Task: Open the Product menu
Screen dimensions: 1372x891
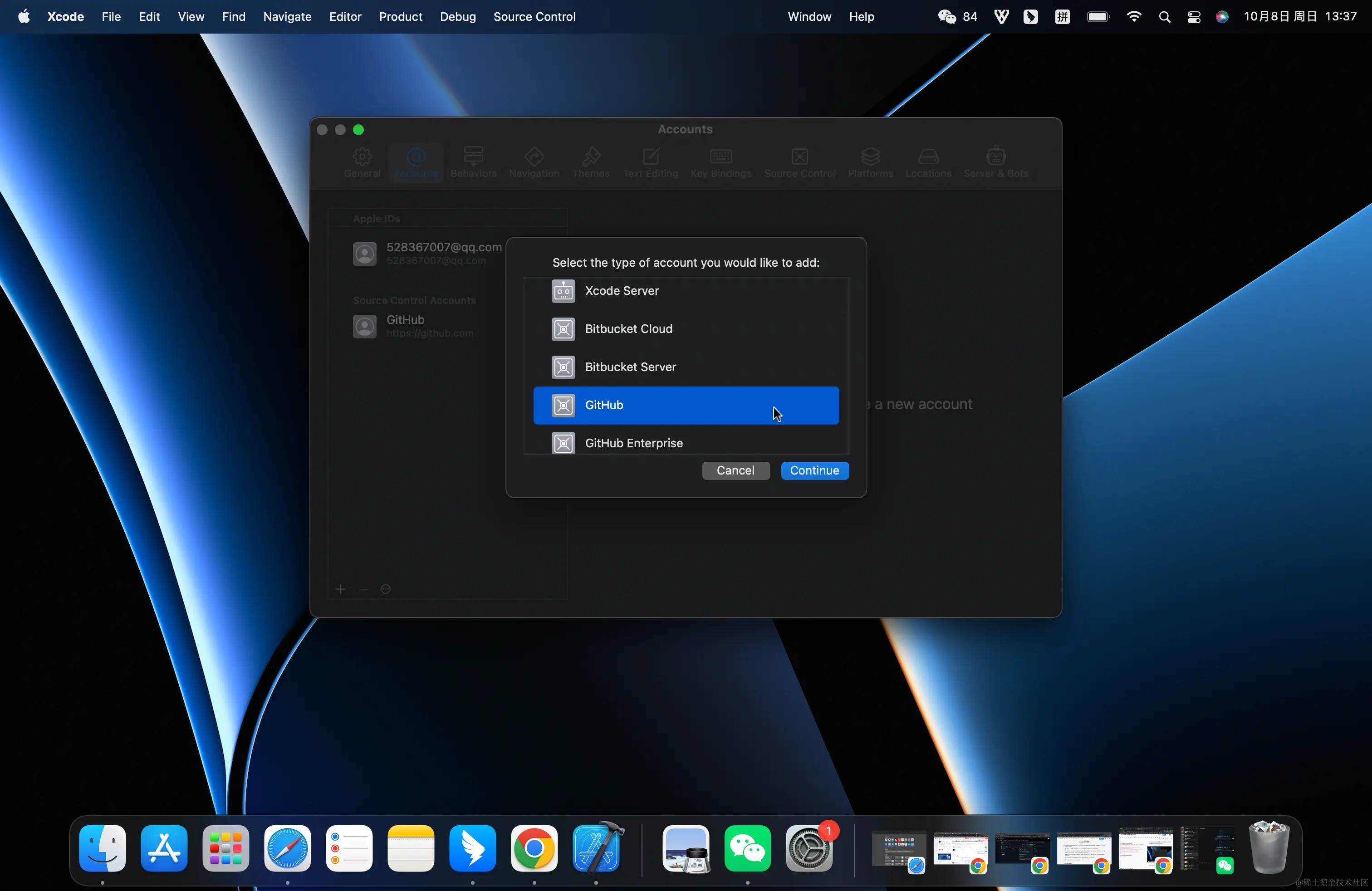Action: pyautogui.click(x=400, y=17)
